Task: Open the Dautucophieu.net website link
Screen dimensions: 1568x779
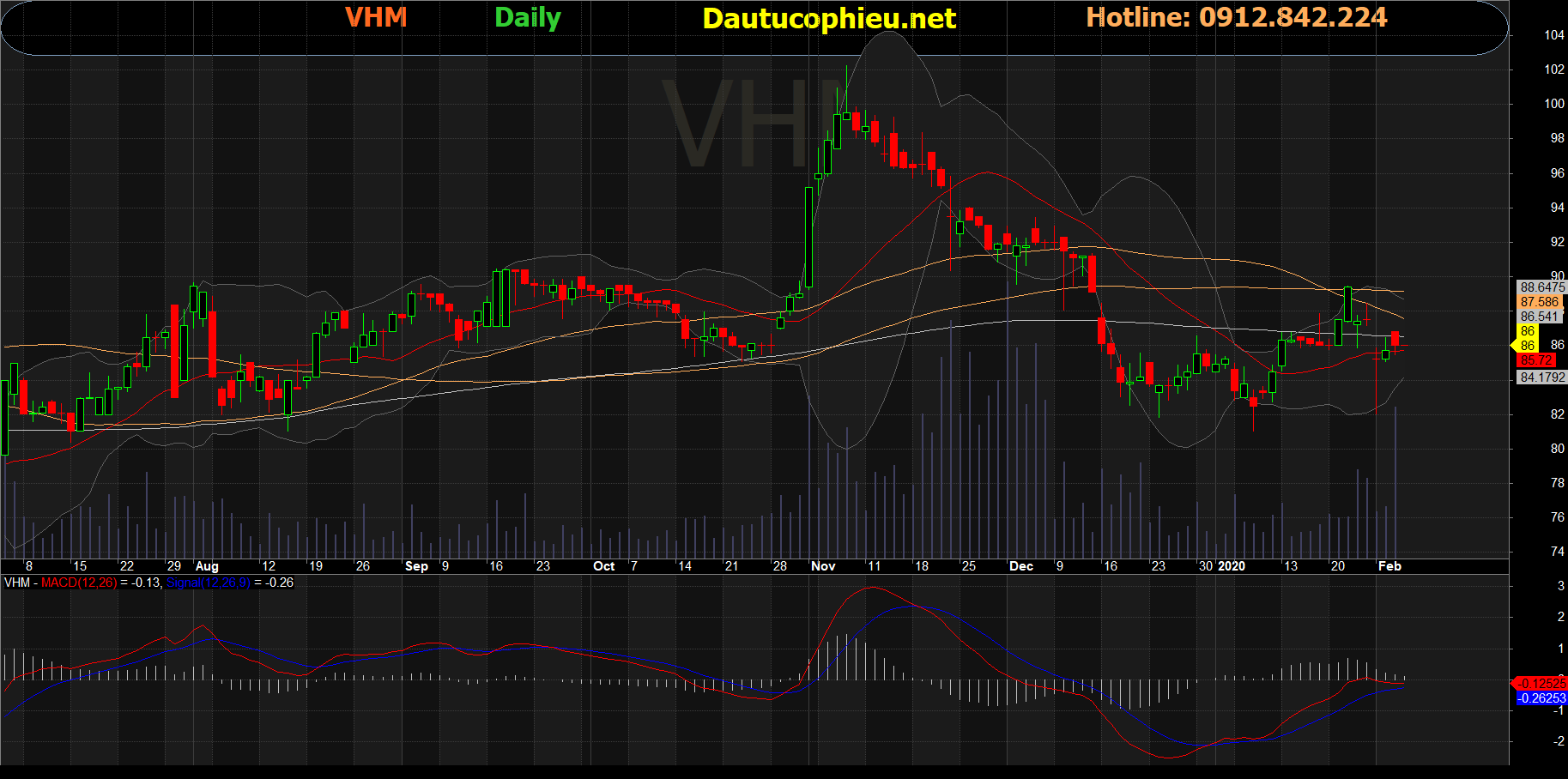Action: coord(828,19)
